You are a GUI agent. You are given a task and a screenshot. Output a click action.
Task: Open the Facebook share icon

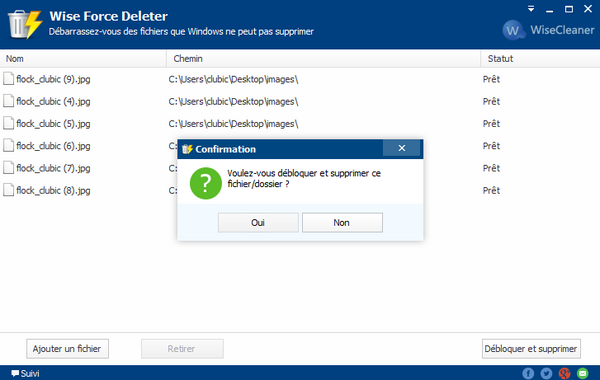(x=528, y=373)
